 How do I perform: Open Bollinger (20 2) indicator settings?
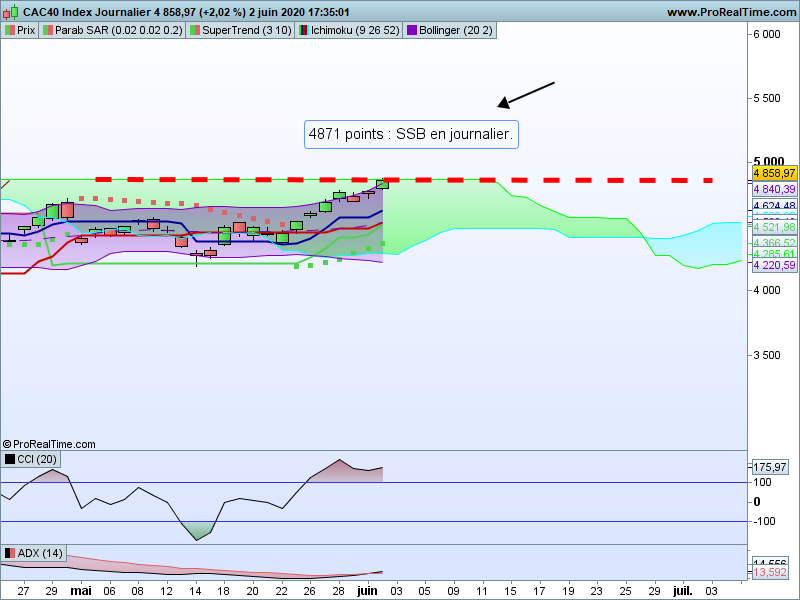click(450, 30)
